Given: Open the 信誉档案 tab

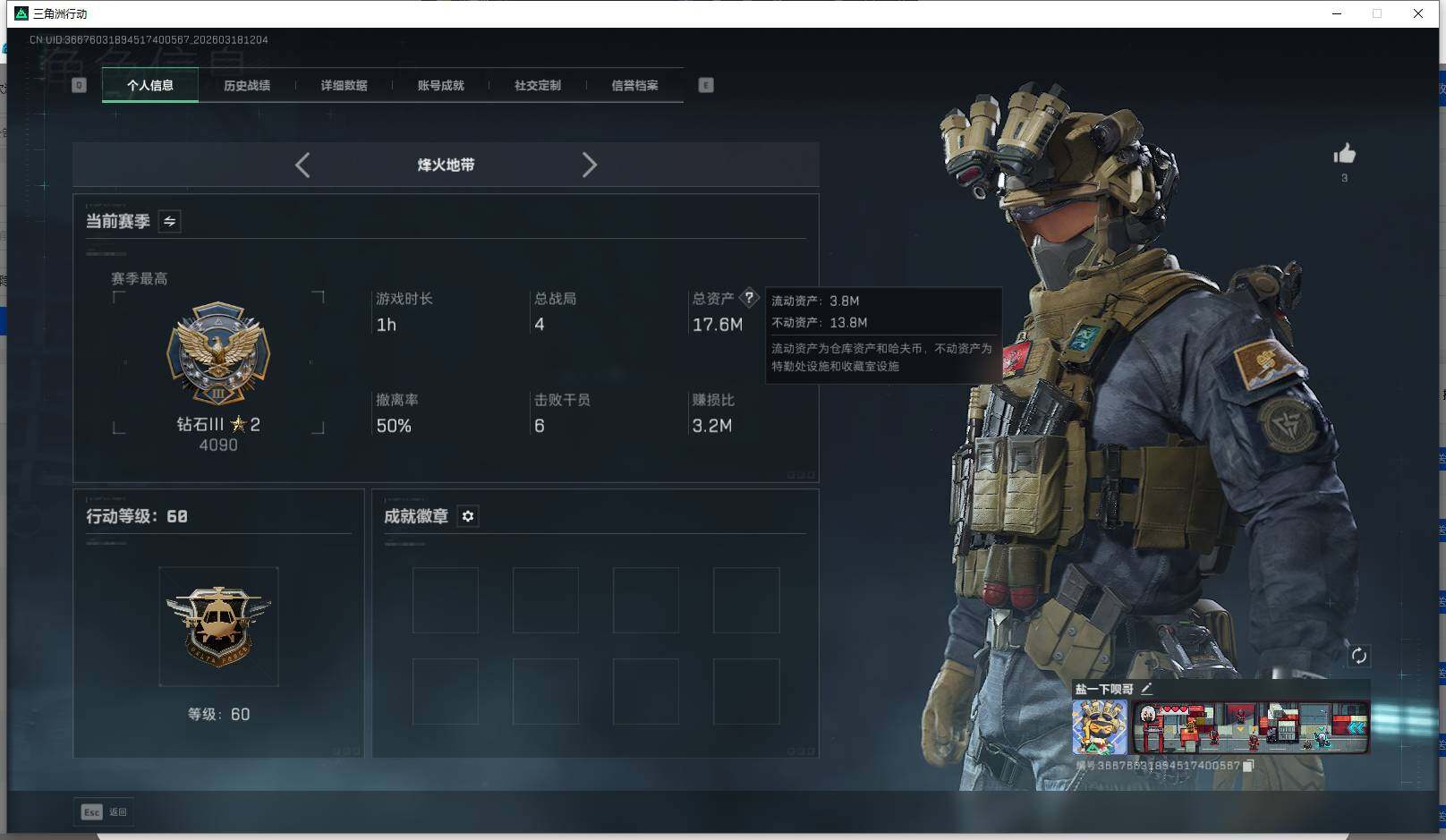Looking at the screenshot, I should (x=634, y=85).
